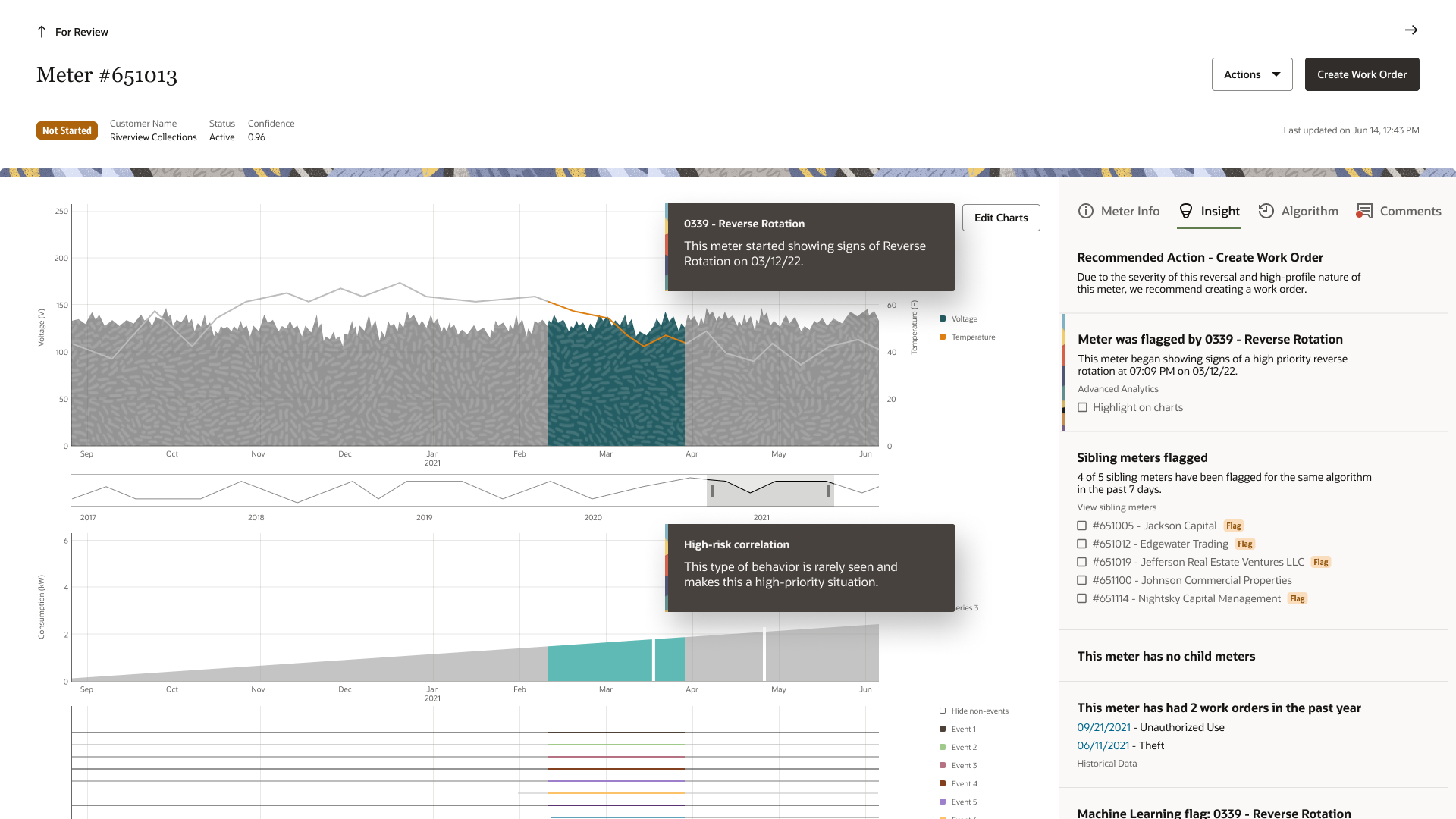
Task: Enable Highlight on charts checkbox
Action: pyautogui.click(x=1082, y=407)
